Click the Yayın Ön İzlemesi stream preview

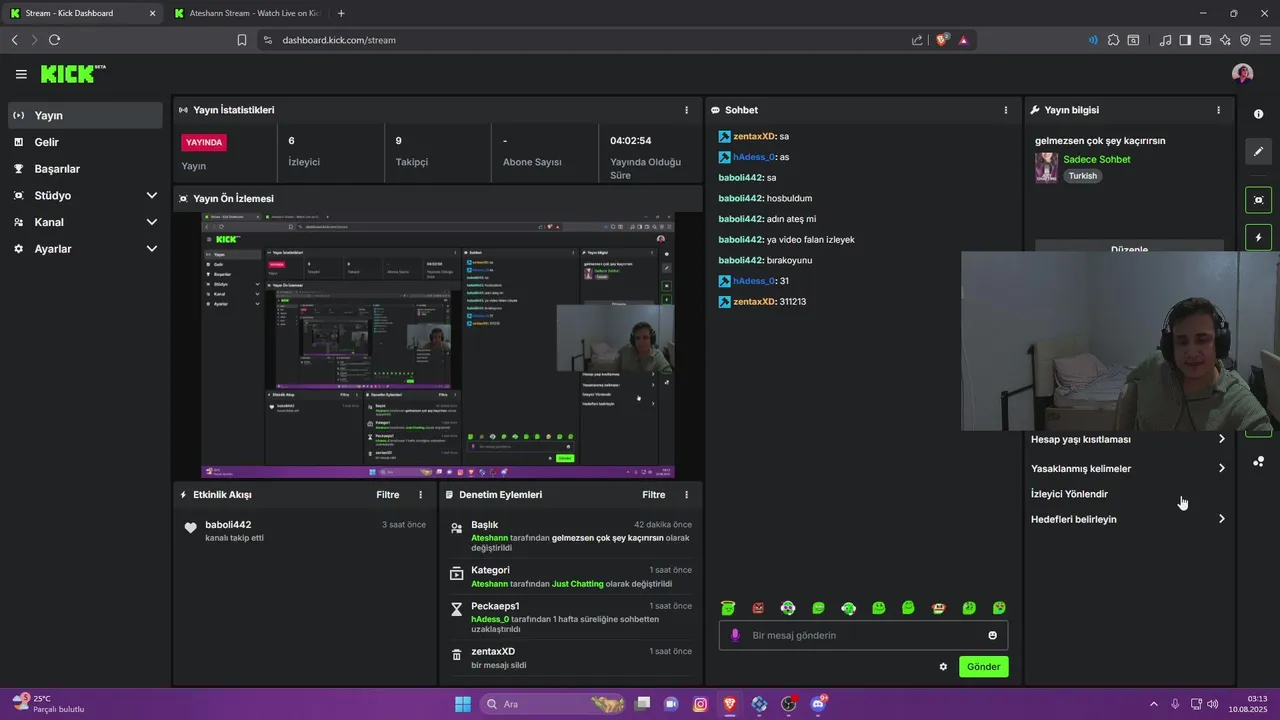(x=438, y=345)
